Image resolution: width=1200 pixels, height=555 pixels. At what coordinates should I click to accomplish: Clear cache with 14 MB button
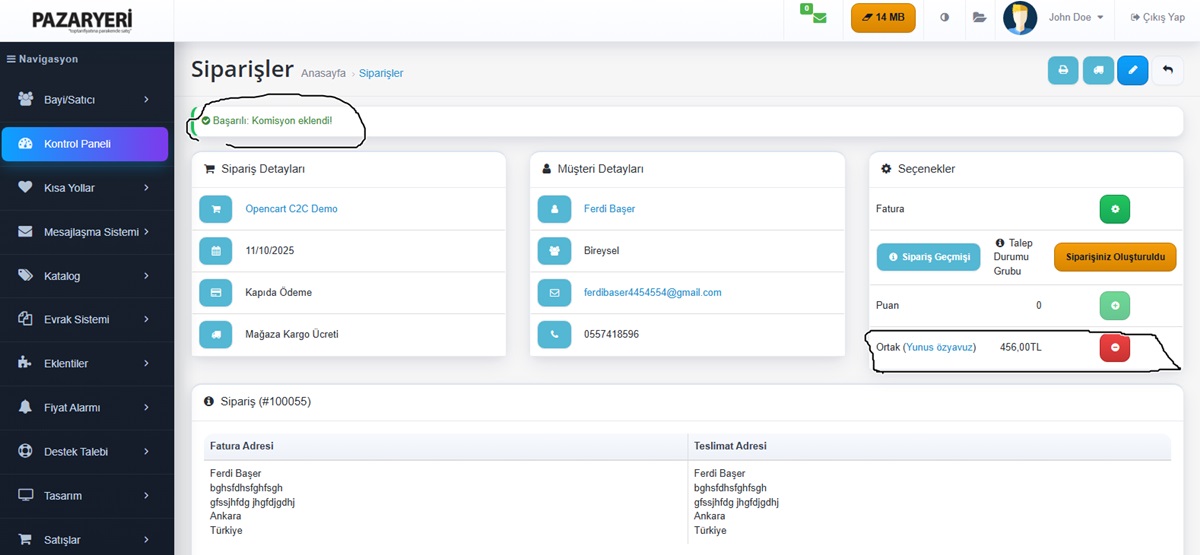(x=883, y=18)
